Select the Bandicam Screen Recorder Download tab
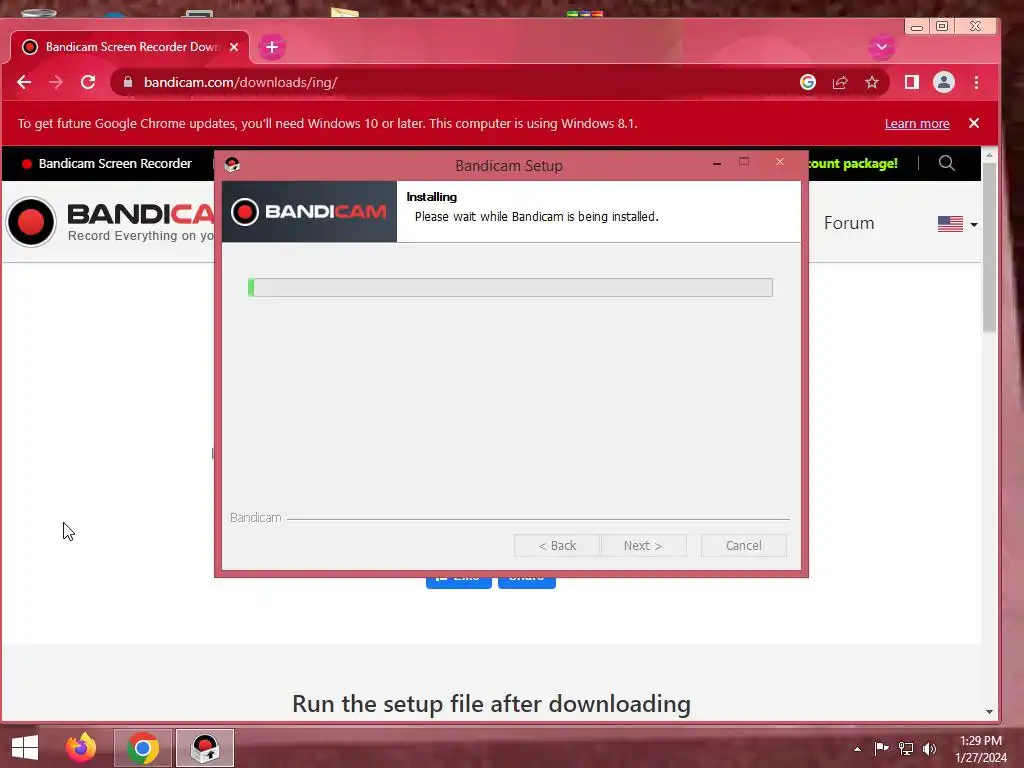 point(130,47)
